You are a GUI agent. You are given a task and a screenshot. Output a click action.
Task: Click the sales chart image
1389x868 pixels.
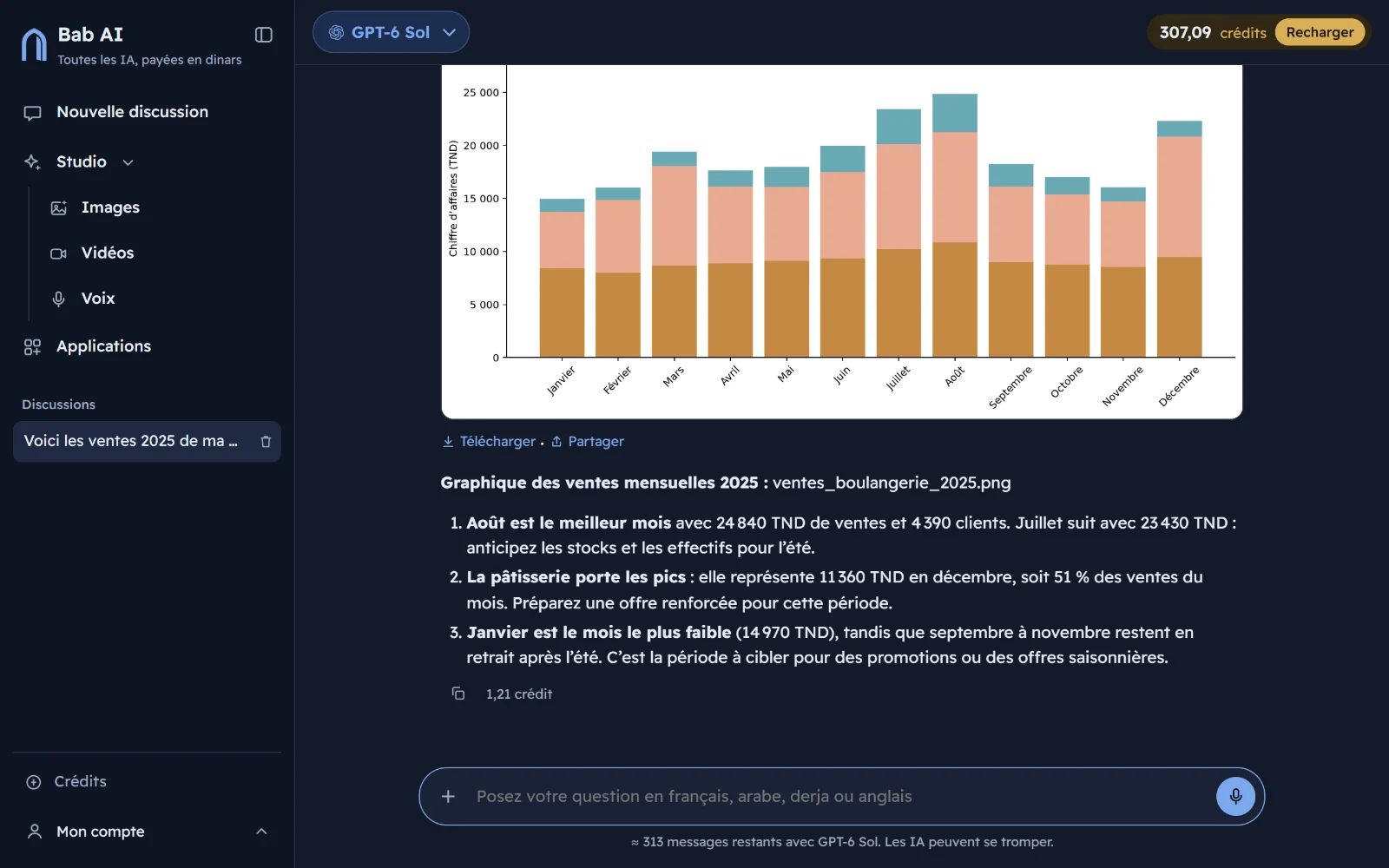coord(842,241)
